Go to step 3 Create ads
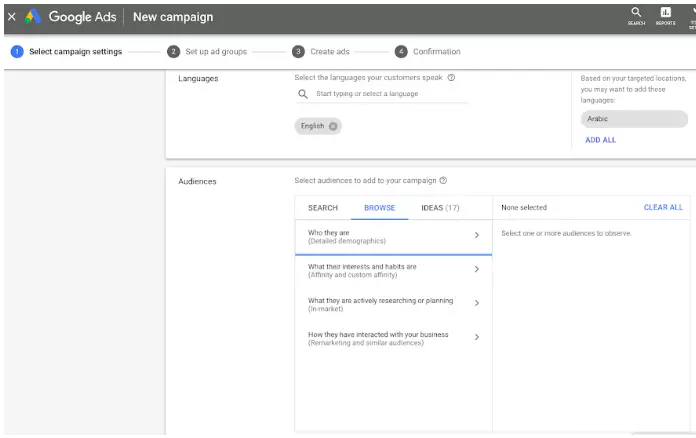The image size is (696, 438). click(320, 51)
